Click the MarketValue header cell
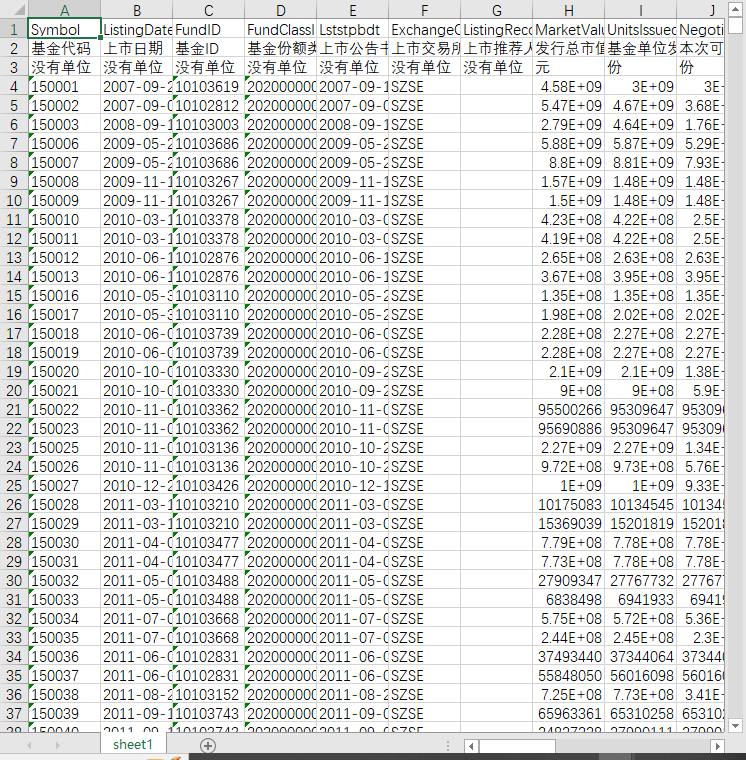This screenshot has height=760, width=746. (569, 30)
